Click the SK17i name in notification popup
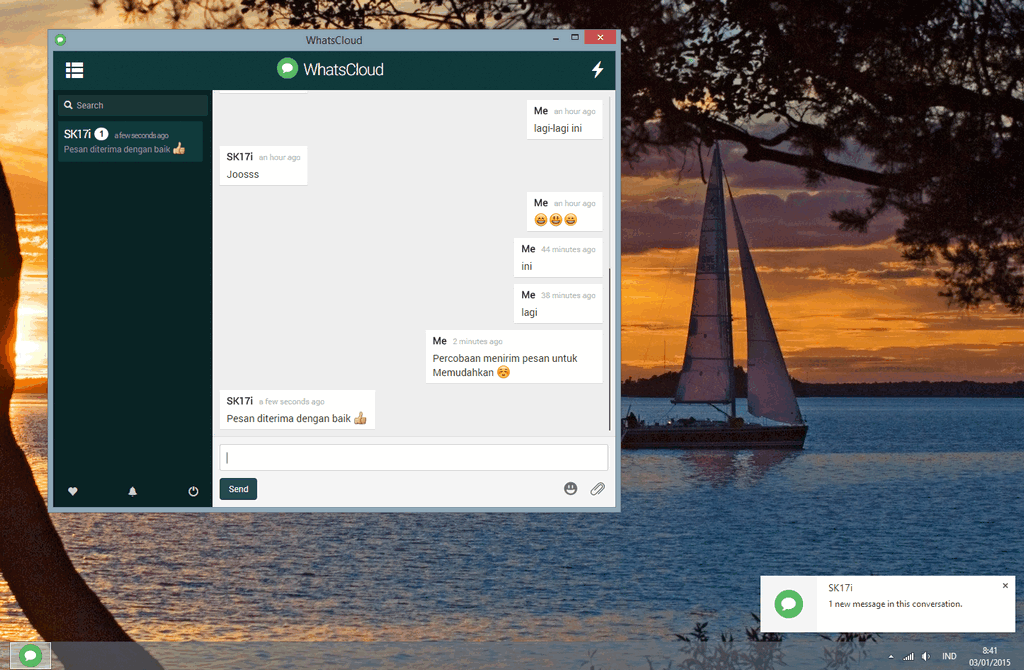Image resolution: width=1024 pixels, height=670 pixels. (x=840, y=588)
